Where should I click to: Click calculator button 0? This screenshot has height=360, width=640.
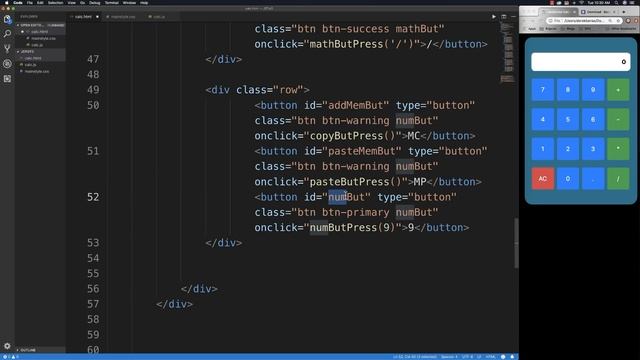(x=568, y=178)
